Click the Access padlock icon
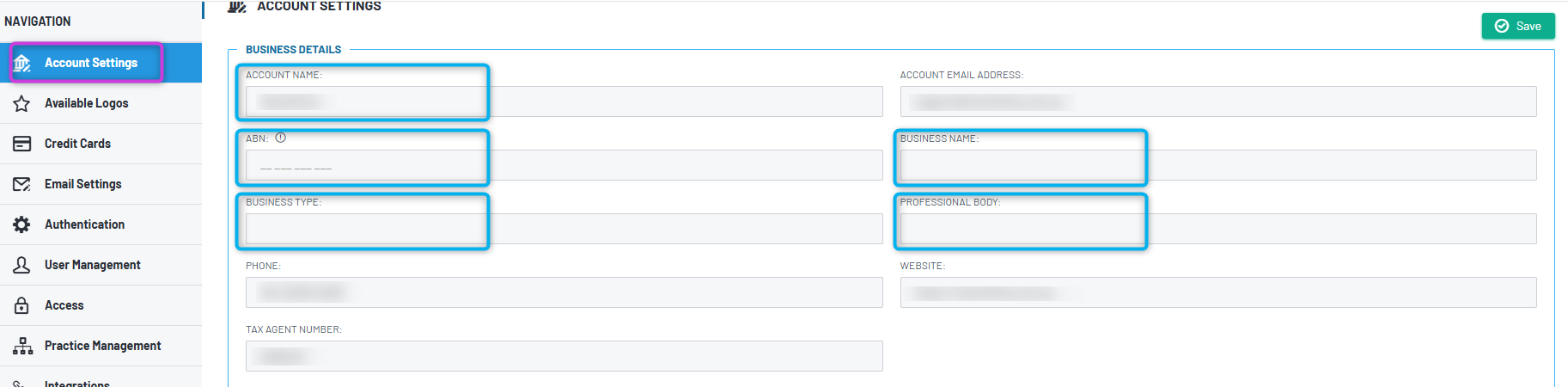The image size is (1568, 387). [x=21, y=305]
